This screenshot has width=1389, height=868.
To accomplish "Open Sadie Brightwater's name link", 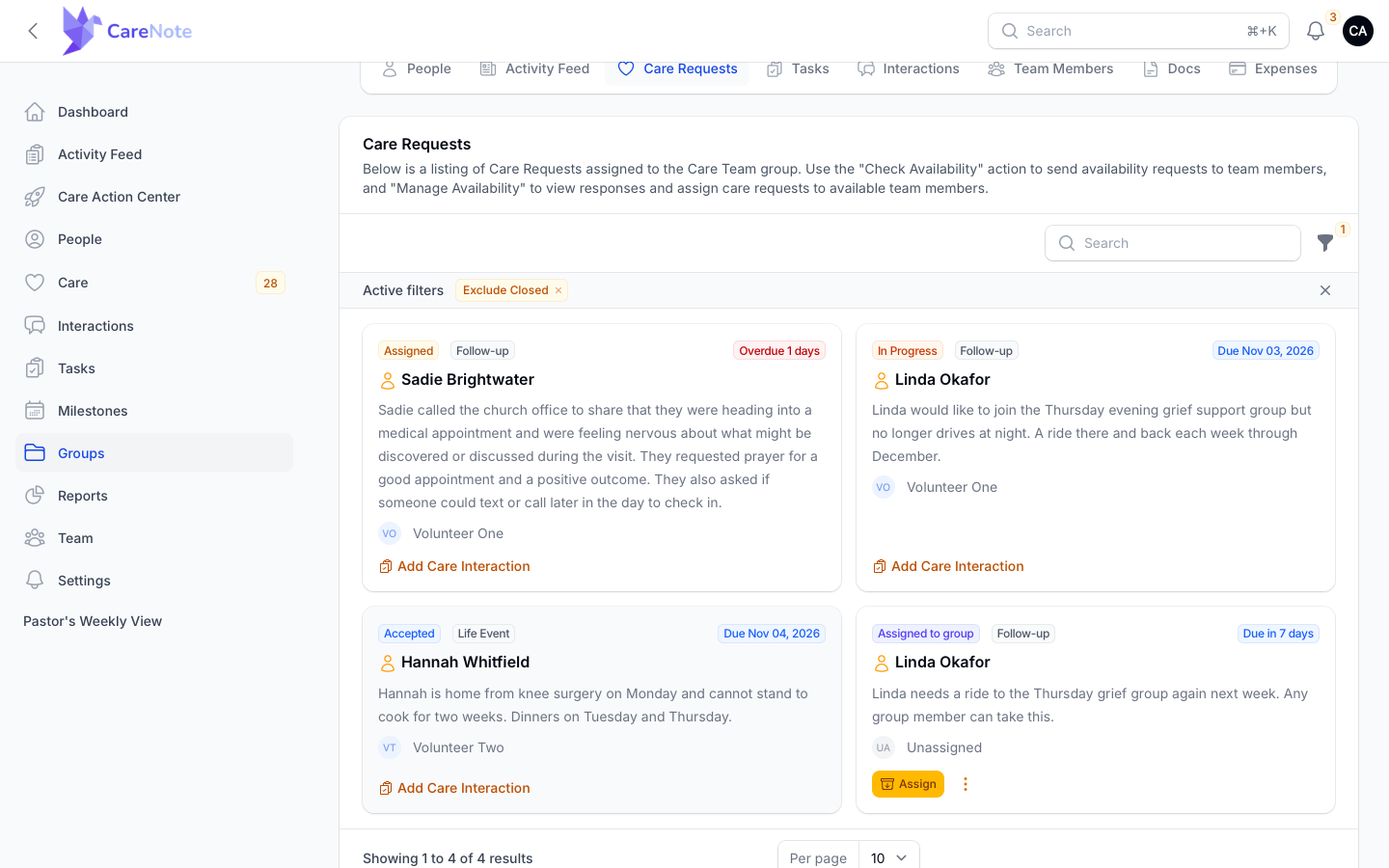I will (468, 380).
